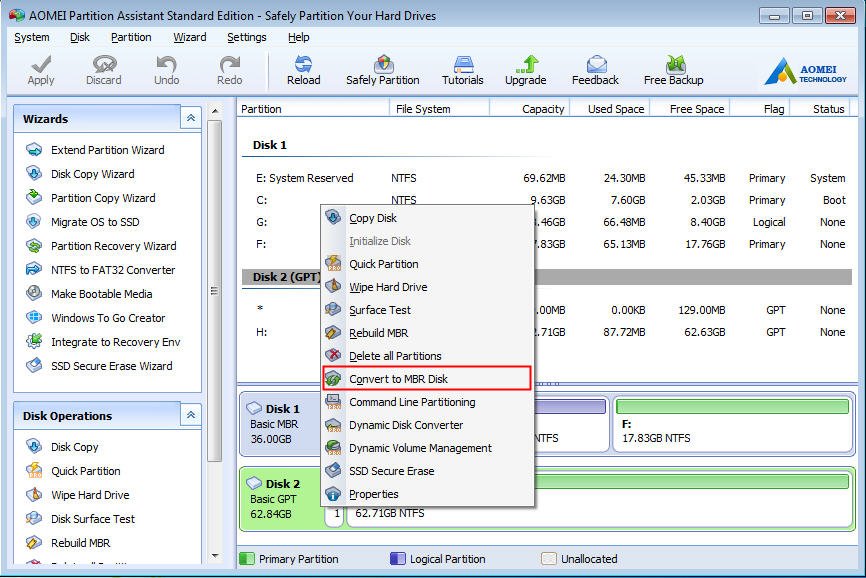The width and height of the screenshot is (866, 578).
Task: Sort by the File System column header
Action: point(440,109)
